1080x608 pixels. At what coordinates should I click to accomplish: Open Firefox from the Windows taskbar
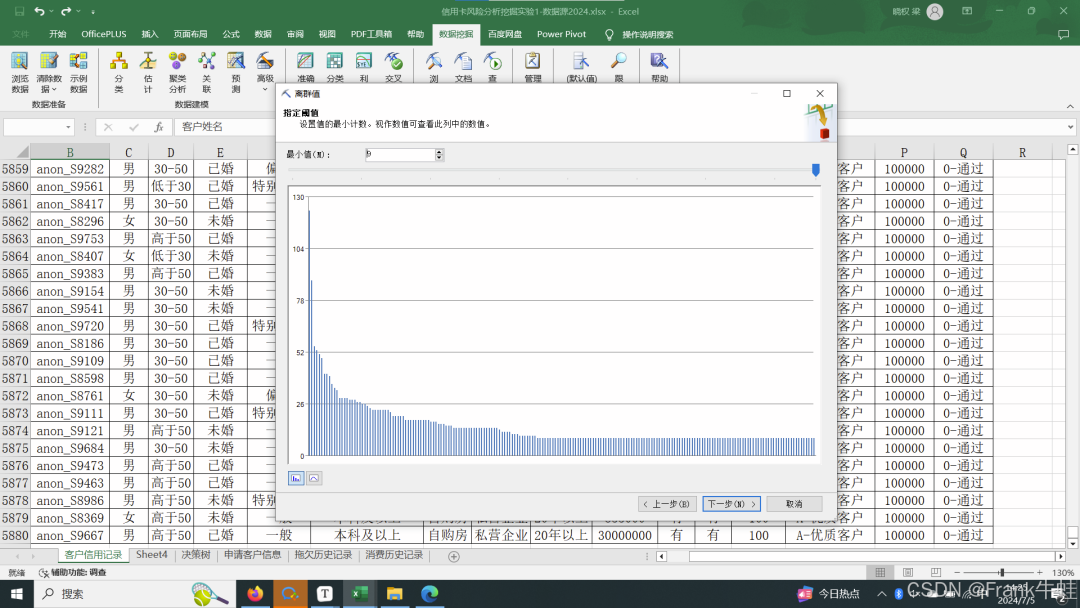click(254, 594)
